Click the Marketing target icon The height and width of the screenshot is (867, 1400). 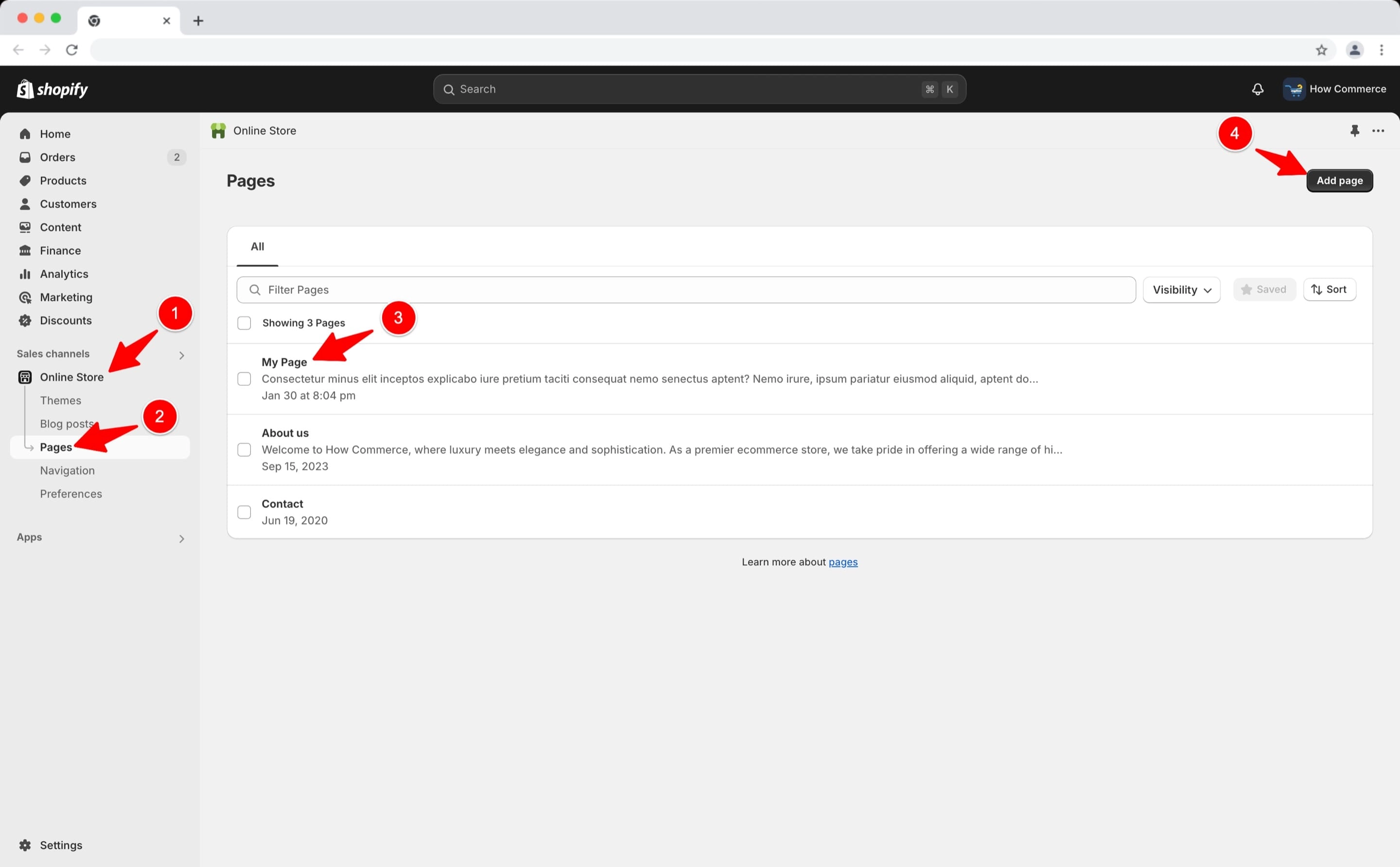(25, 297)
